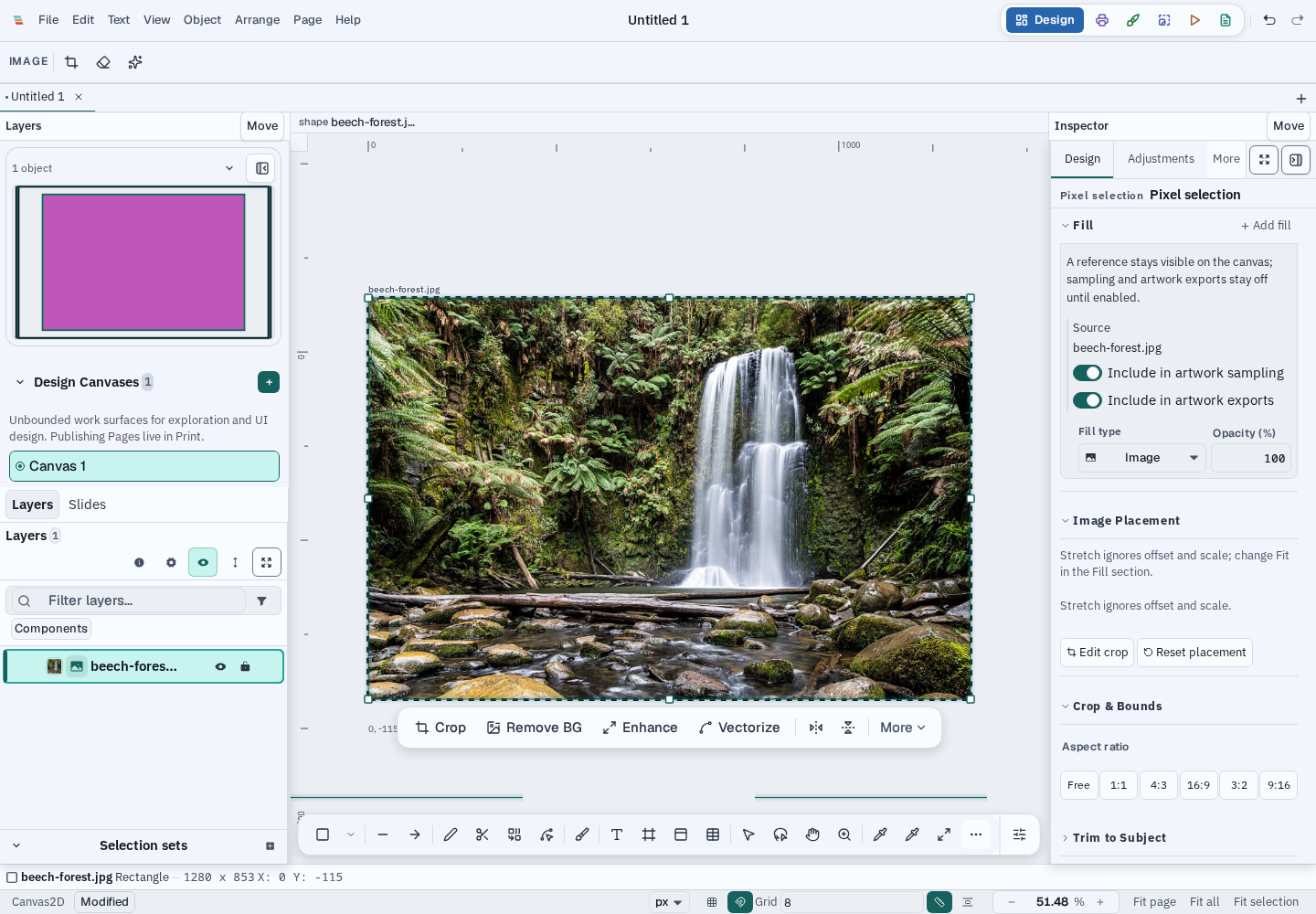Expand the More menu in image toolbar
1316x914 pixels.
pos(903,728)
